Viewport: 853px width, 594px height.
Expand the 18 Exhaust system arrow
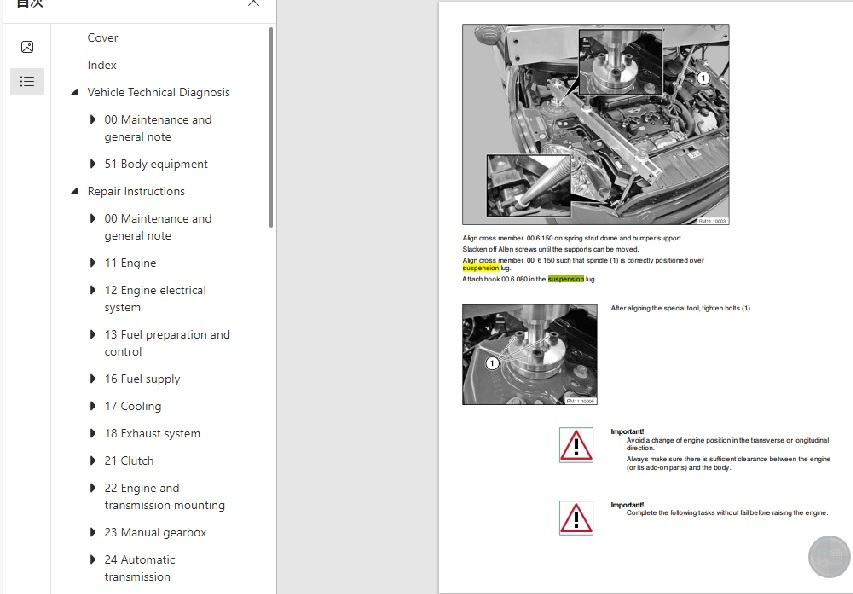click(x=92, y=434)
